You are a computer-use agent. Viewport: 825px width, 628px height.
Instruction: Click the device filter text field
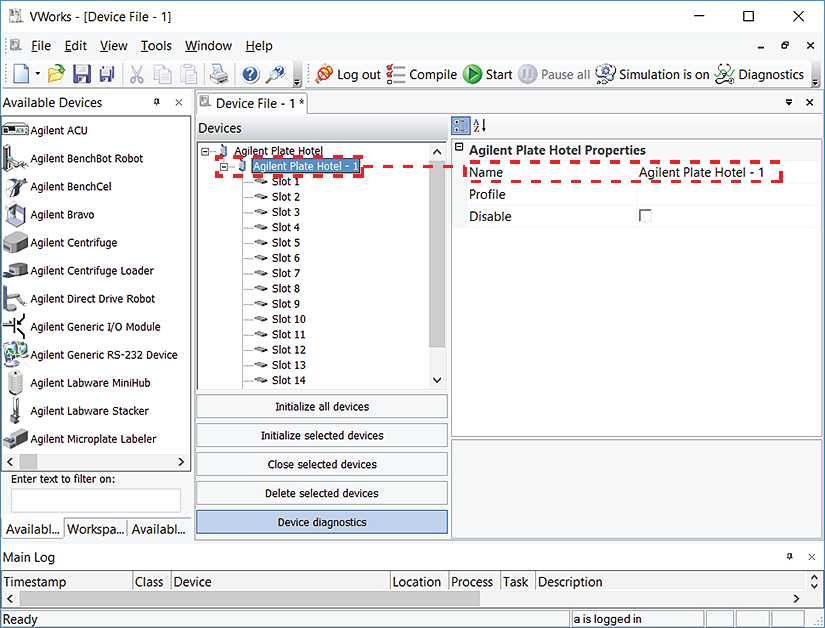(x=96, y=501)
